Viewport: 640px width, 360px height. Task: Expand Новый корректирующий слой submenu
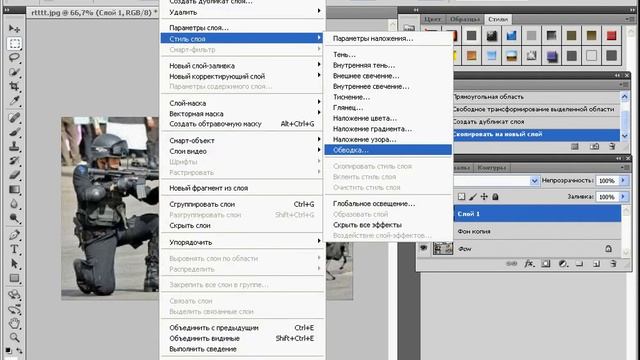pyautogui.click(x=242, y=76)
